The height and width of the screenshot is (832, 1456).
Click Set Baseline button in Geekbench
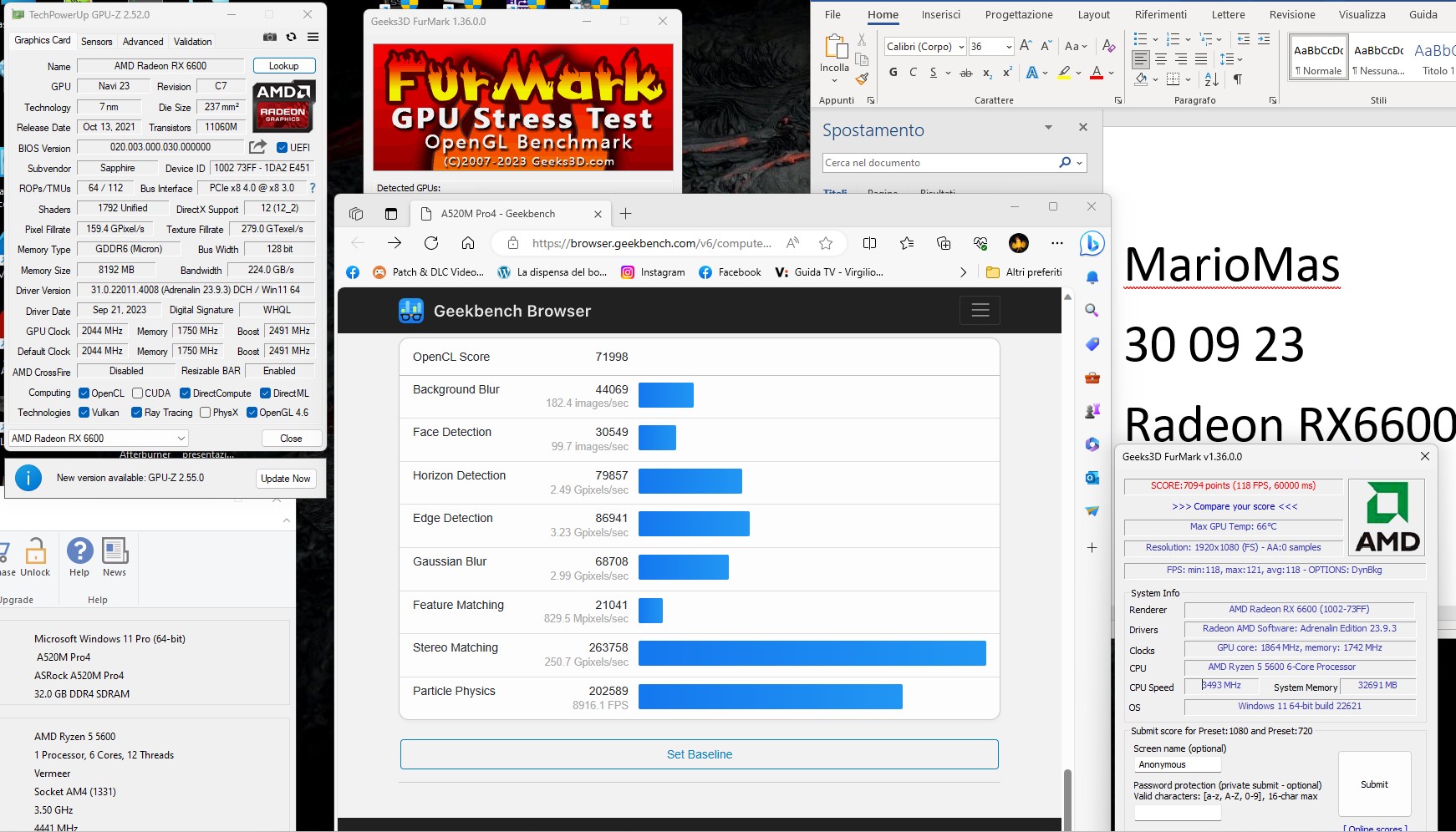[700, 754]
